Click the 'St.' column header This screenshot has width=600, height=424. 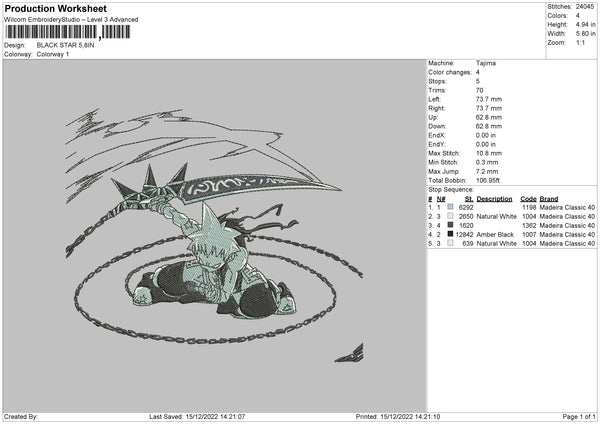[x=469, y=199]
